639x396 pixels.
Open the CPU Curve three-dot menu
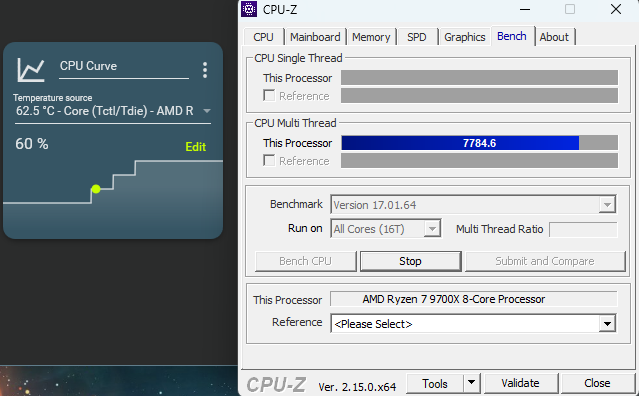click(x=205, y=70)
